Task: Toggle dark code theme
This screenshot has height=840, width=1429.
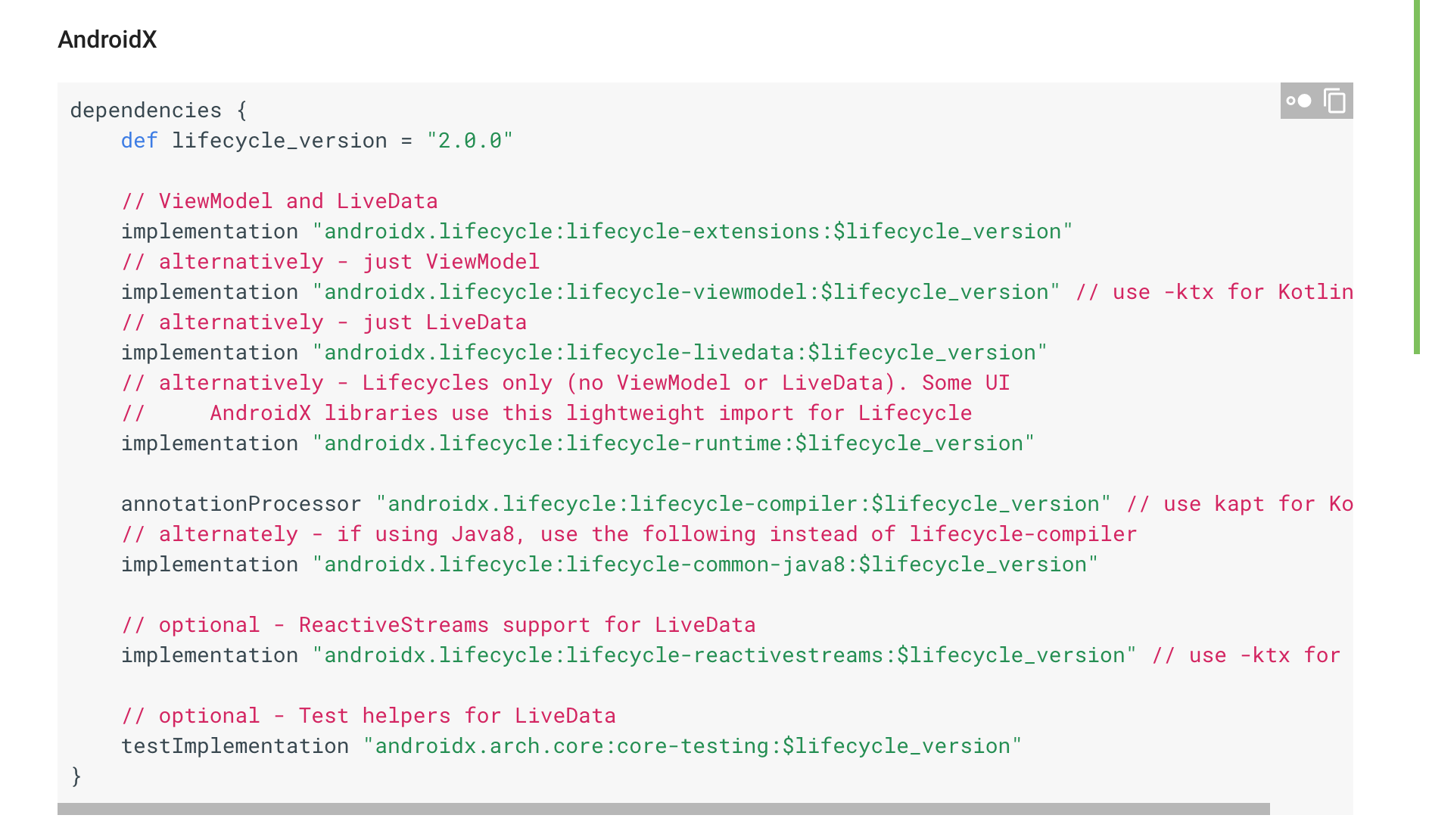Action: coord(1299,101)
